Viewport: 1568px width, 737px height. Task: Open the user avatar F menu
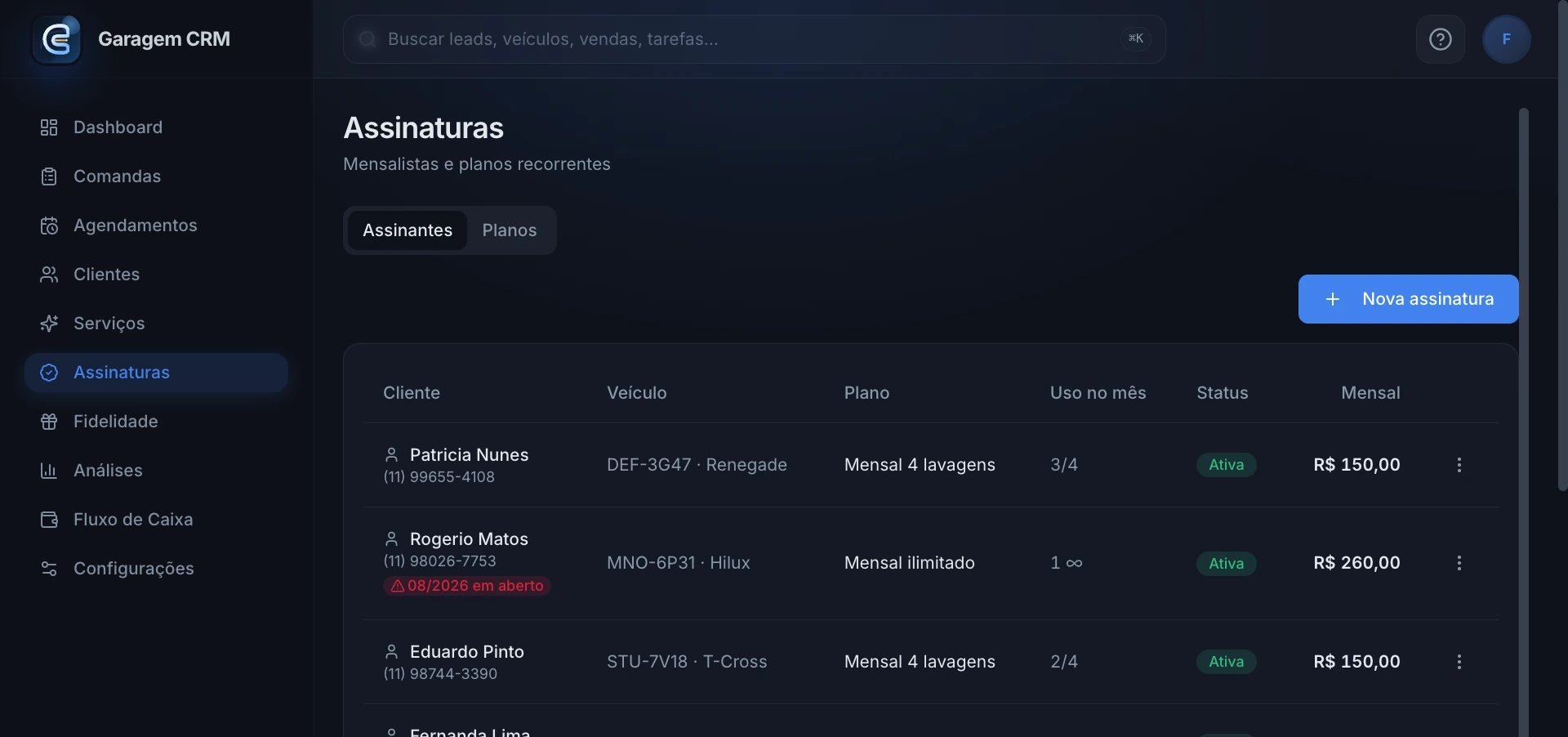(x=1506, y=39)
